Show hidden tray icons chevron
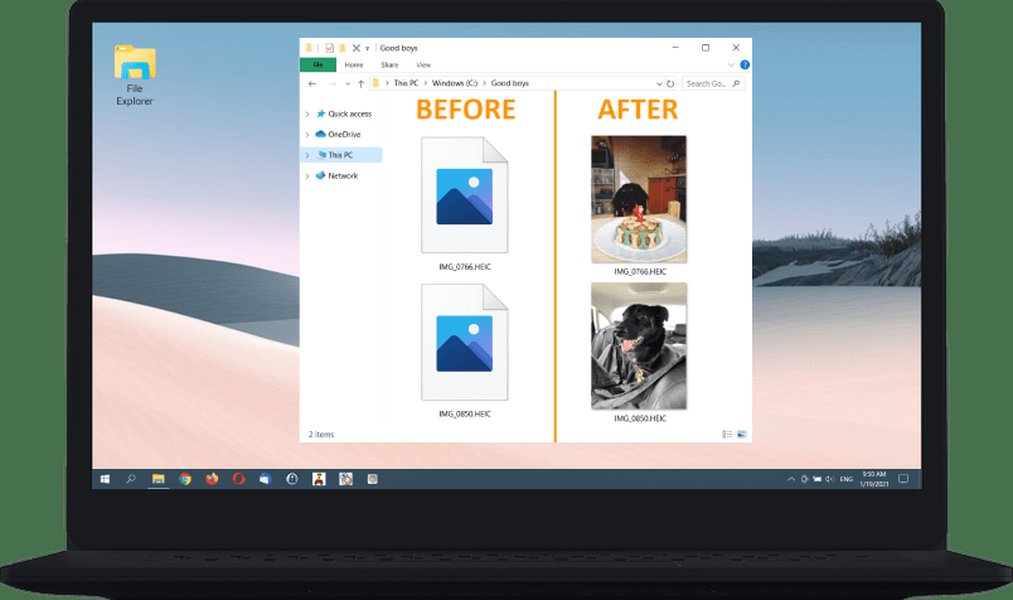The image size is (1013, 600). (x=791, y=479)
